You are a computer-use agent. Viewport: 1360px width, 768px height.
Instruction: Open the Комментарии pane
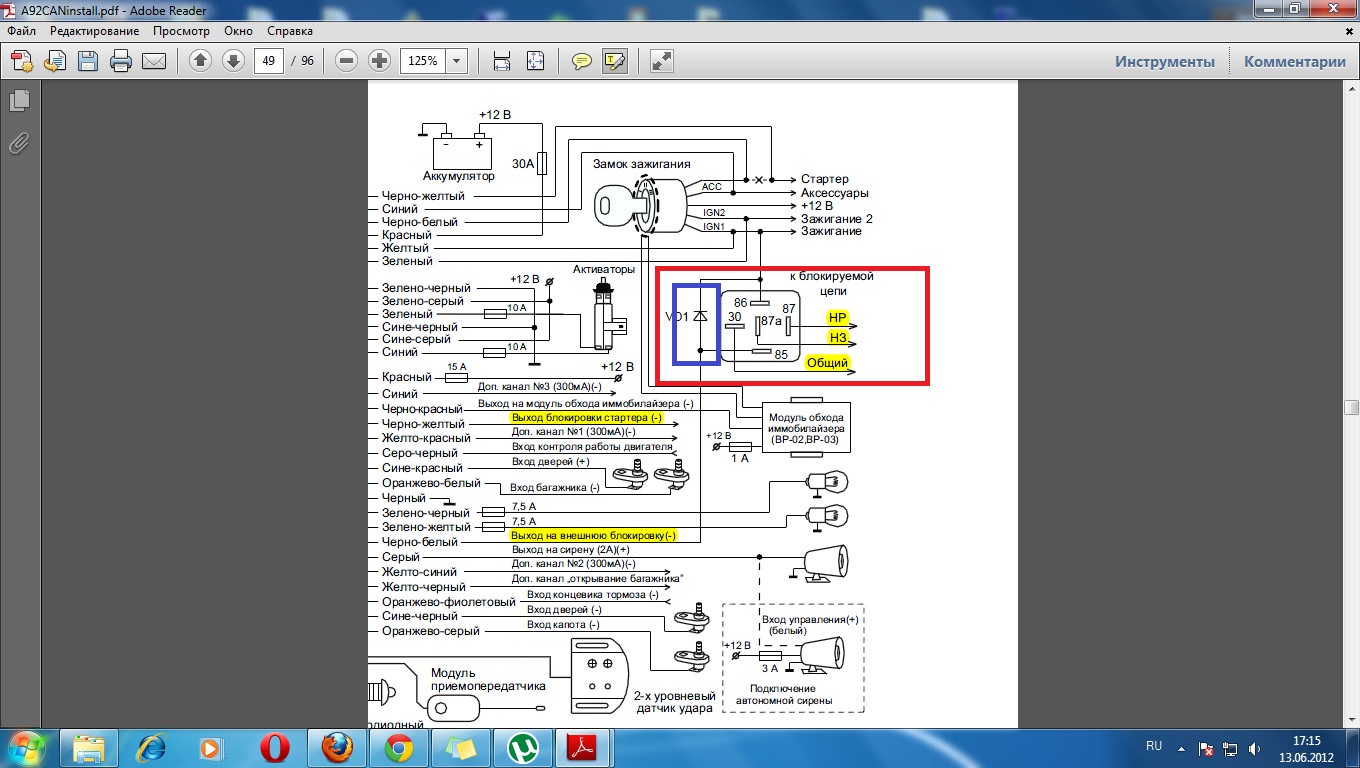tap(1294, 61)
